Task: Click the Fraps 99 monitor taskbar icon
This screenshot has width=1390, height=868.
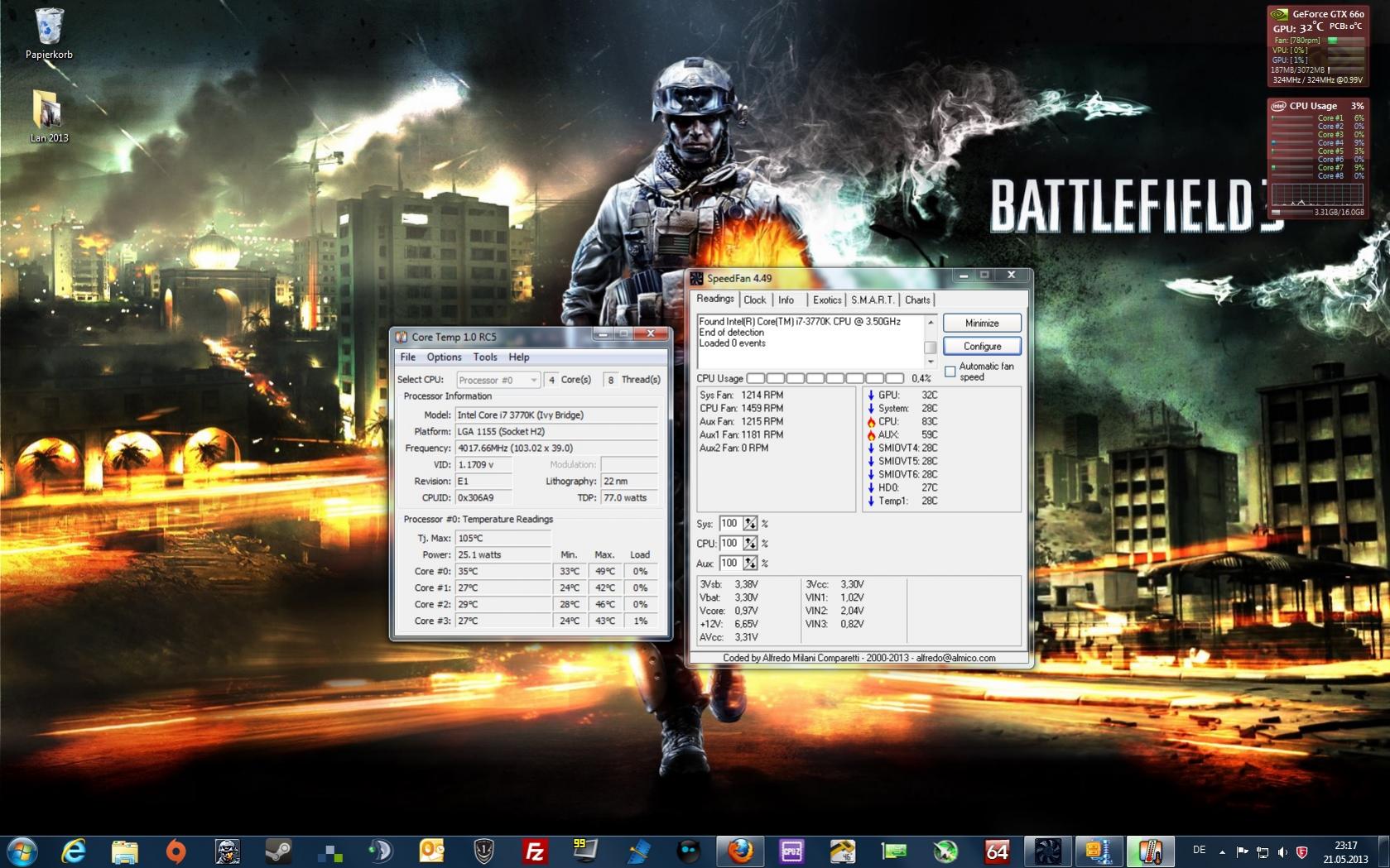Action: (x=586, y=851)
